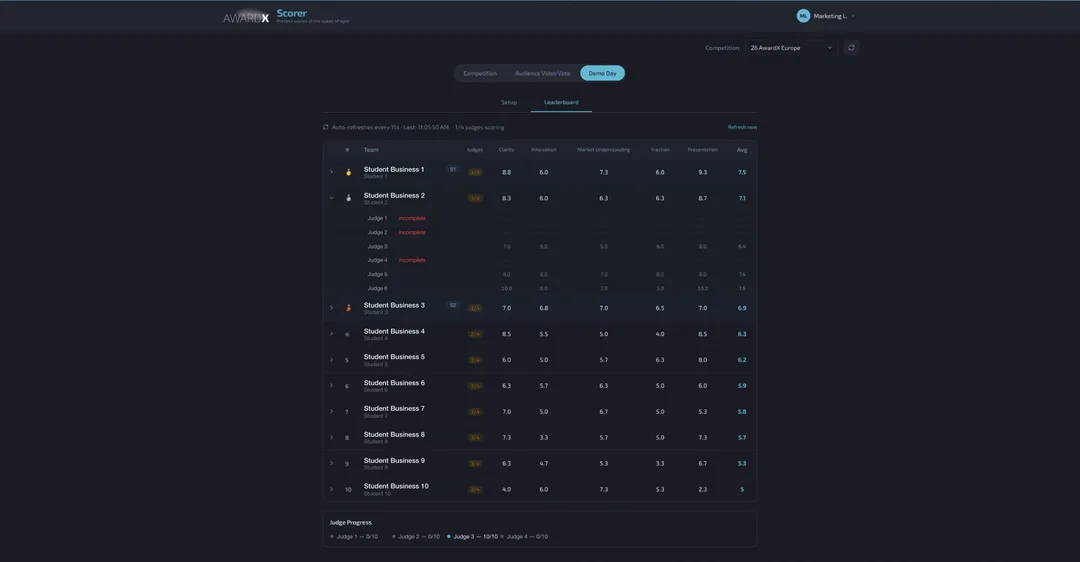Select the Demo Day tab

click(603, 73)
